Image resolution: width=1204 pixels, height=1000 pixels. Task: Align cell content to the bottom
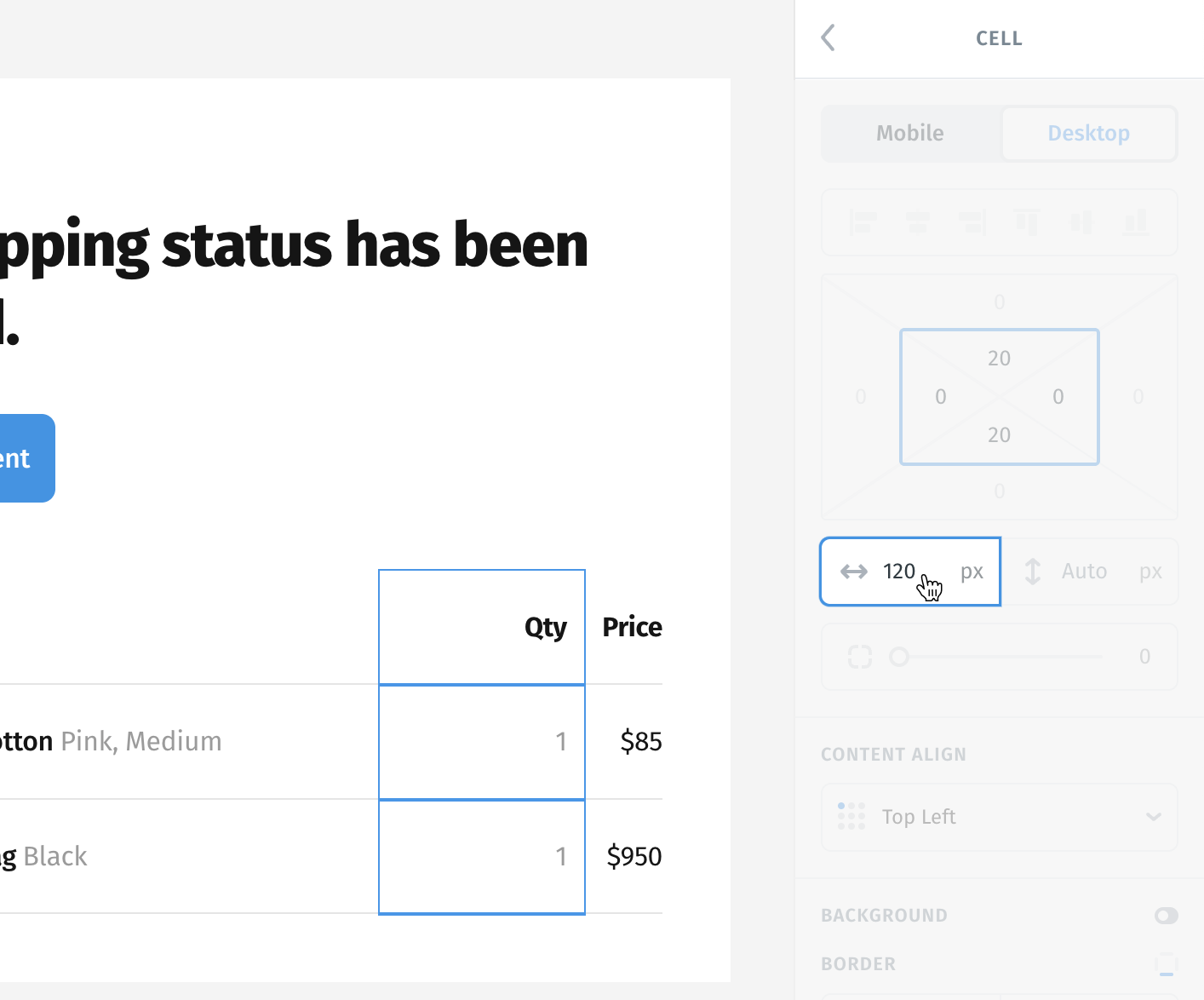click(1136, 222)
